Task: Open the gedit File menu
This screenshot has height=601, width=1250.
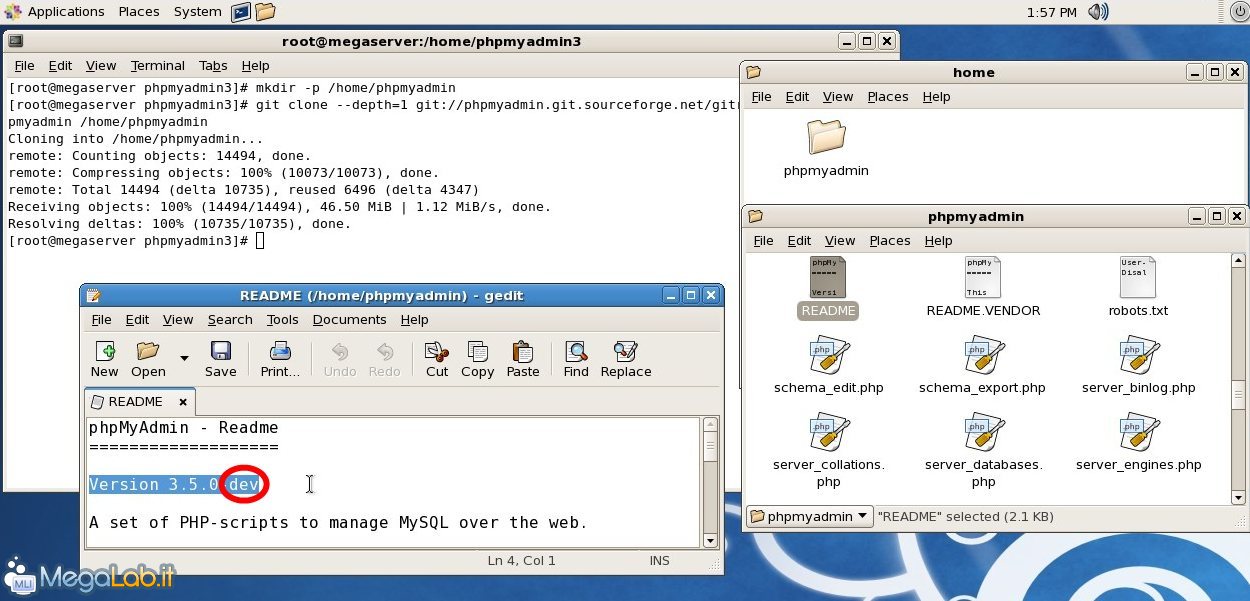Action: tap(102, 320)
